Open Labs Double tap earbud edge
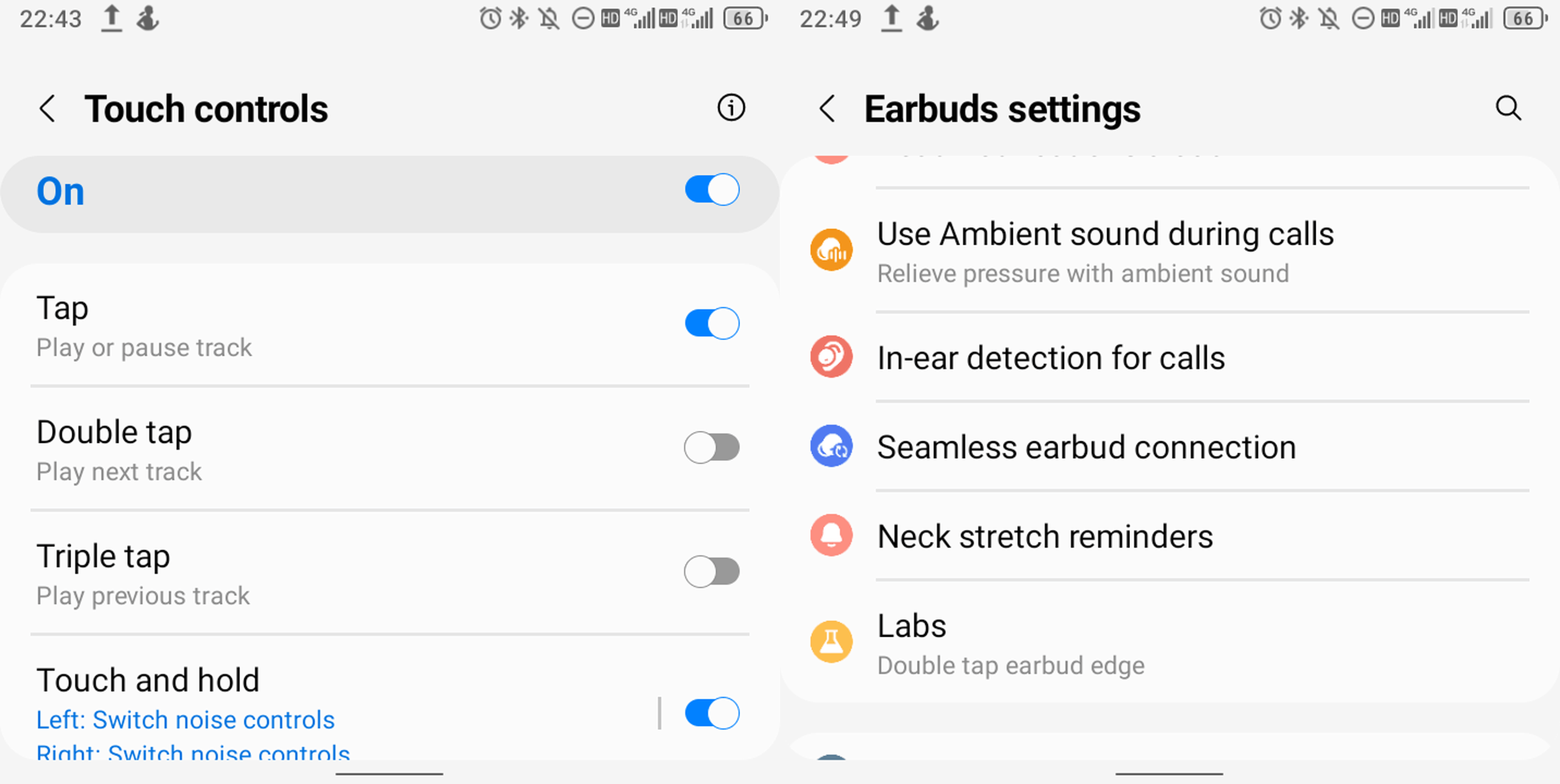The width and height of the screenshot is (1560, 784). 1169,642
